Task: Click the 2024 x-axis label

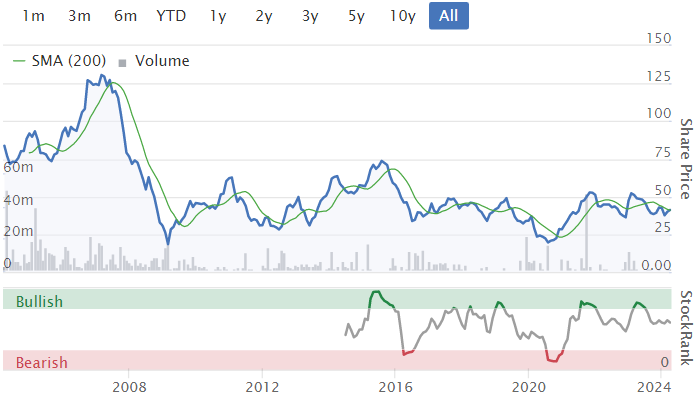Action: tap(654, 386)
